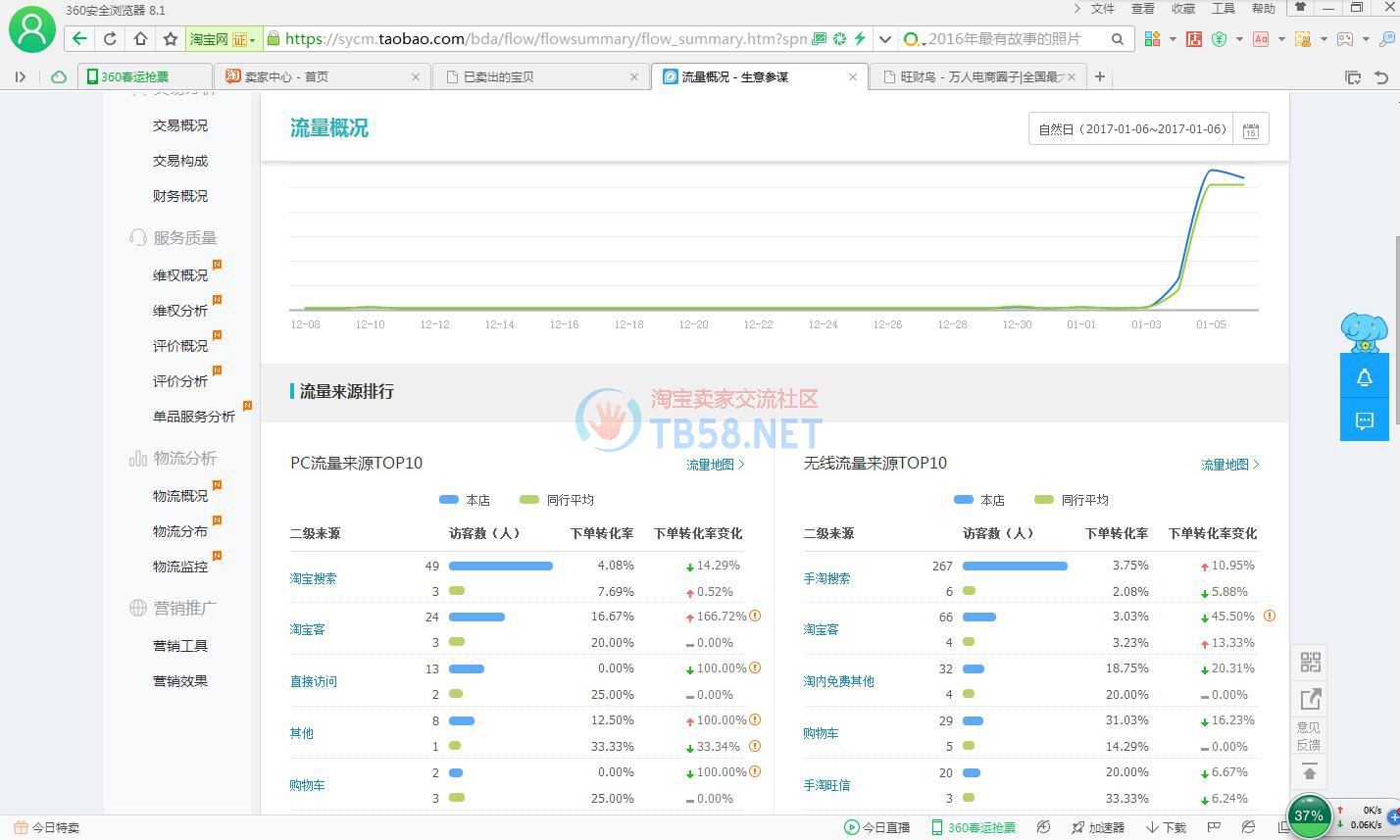Click the back-to-top arrow icon
The height and width of the screenshot is (840, 1400).
[1310, 772]
